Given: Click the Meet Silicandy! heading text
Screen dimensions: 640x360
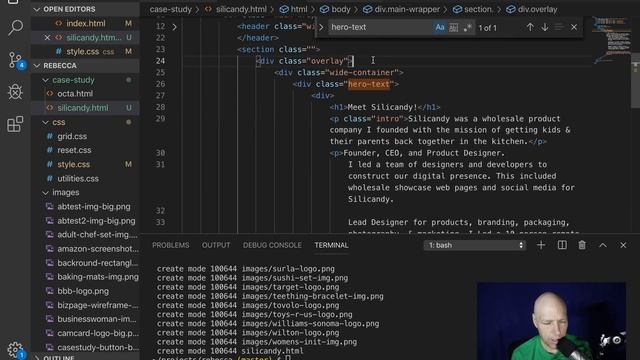Looking at the screenshot, I should pyautogui.click(x=382, y=107).
